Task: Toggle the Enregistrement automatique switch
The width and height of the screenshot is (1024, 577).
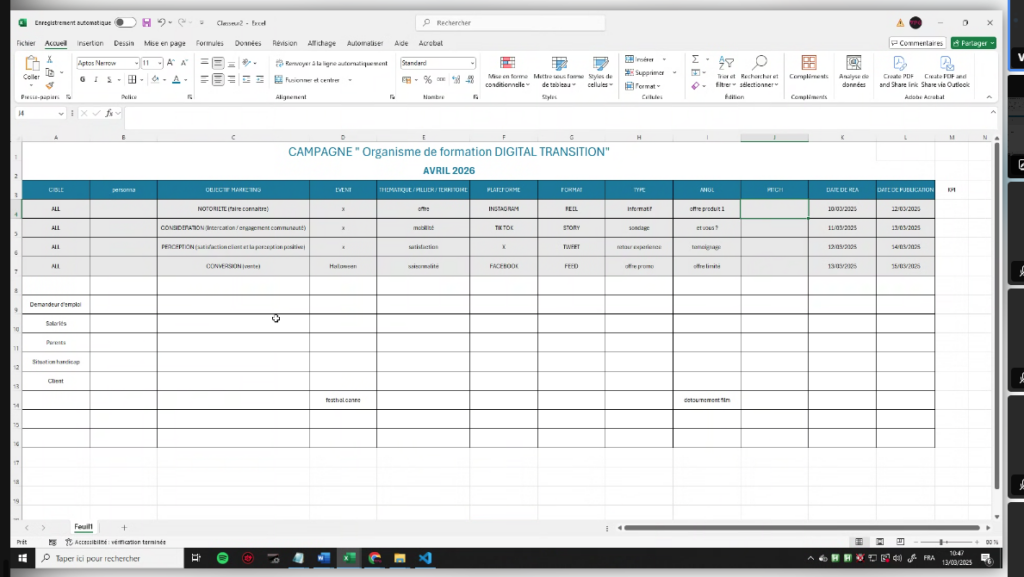Action: 125,22
